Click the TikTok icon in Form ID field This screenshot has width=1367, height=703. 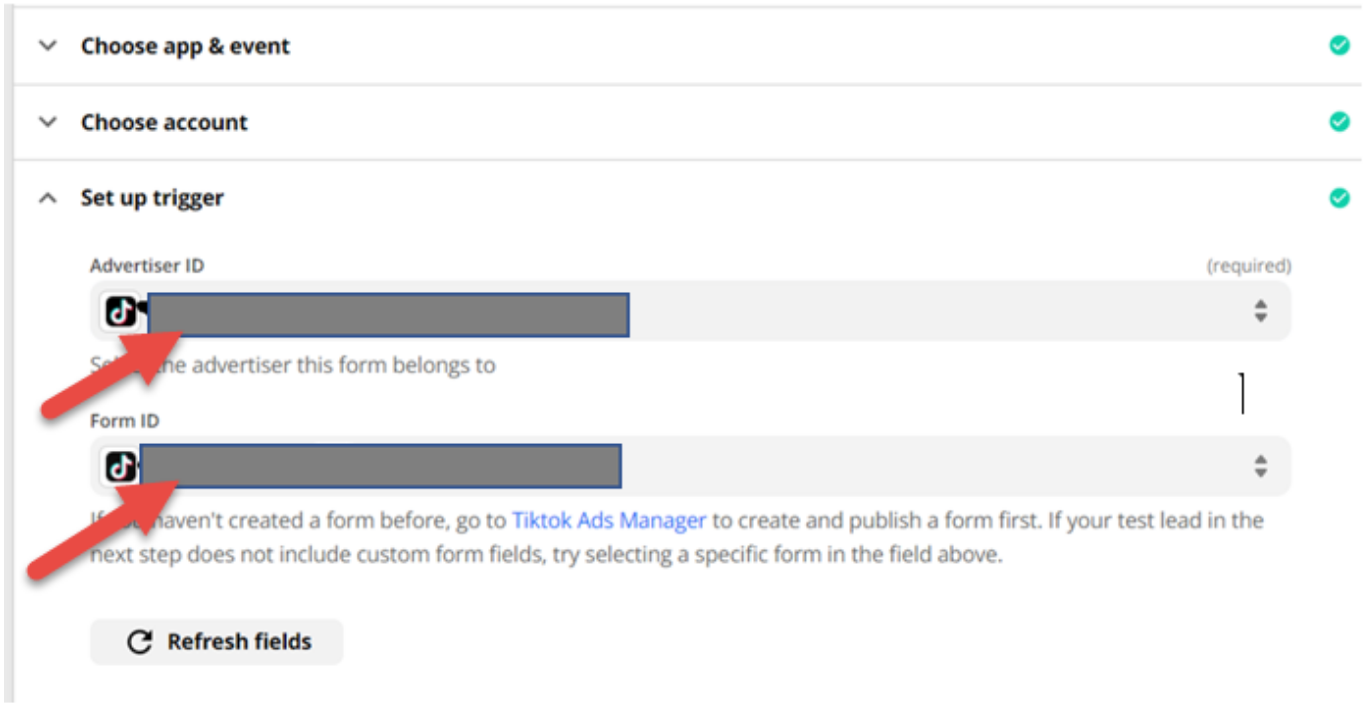click(121, 466)
